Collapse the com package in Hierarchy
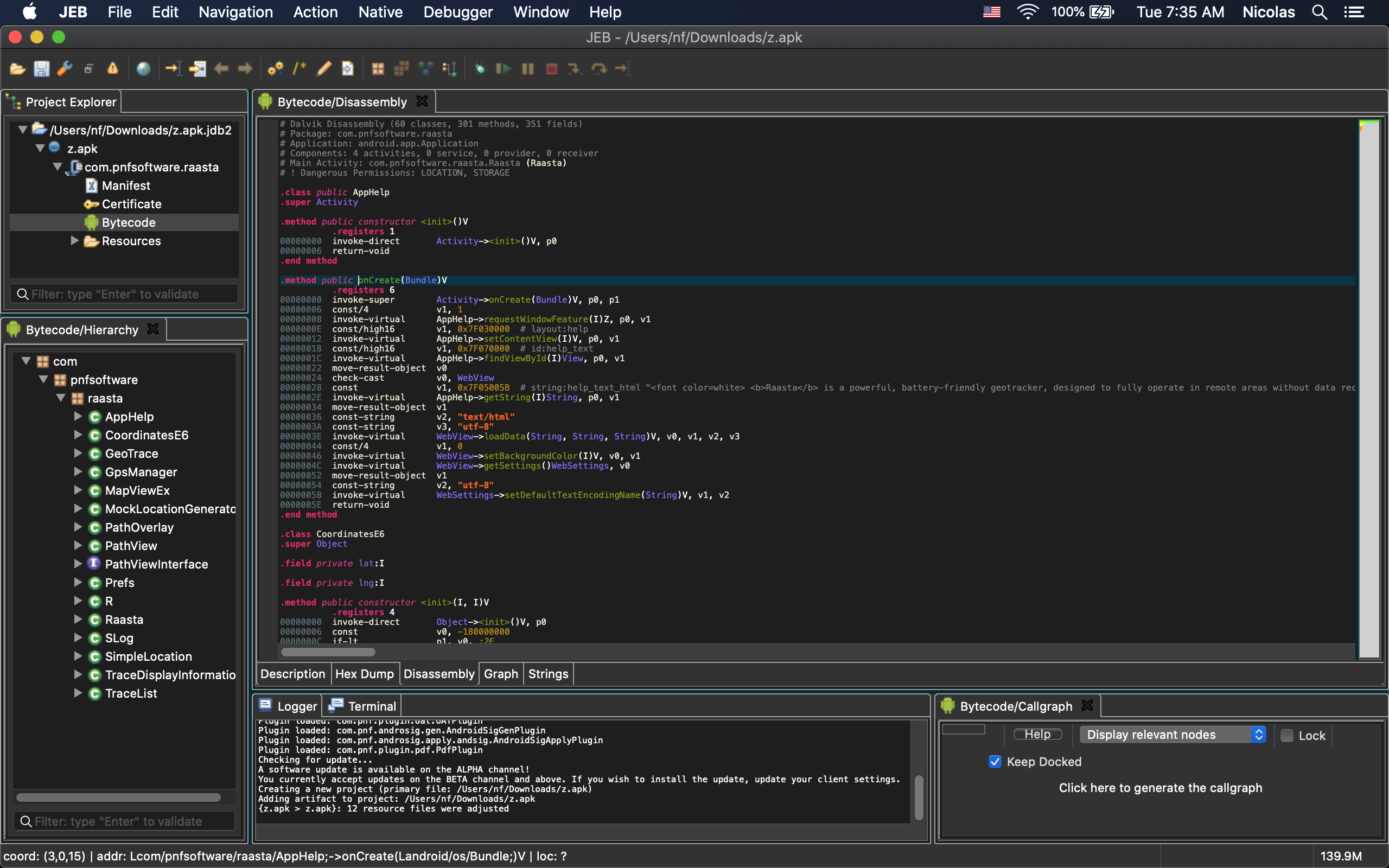This screenshot has width=1389, height=868. point(26,361)
